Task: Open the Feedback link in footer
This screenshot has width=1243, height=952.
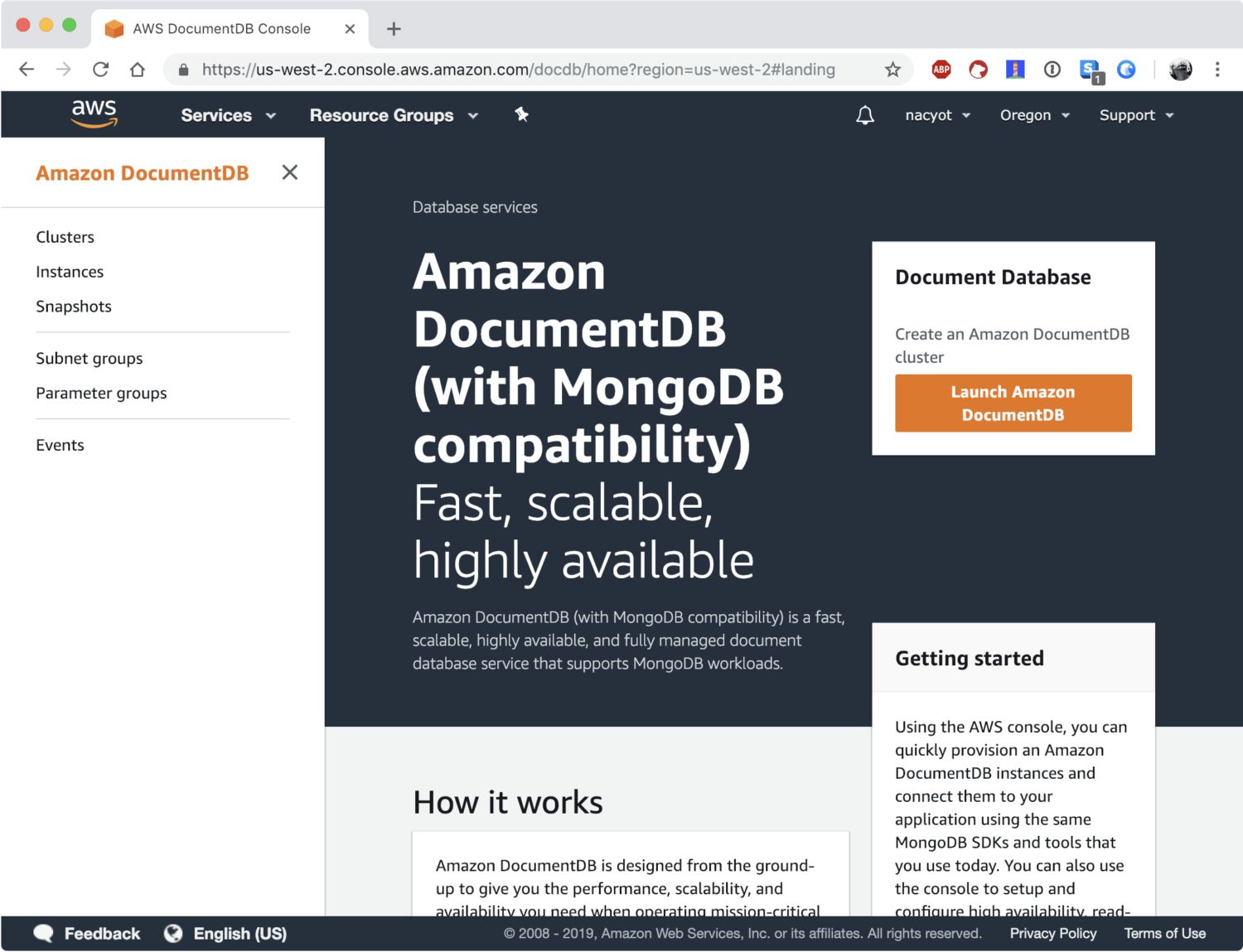Action: click(102, 934)
